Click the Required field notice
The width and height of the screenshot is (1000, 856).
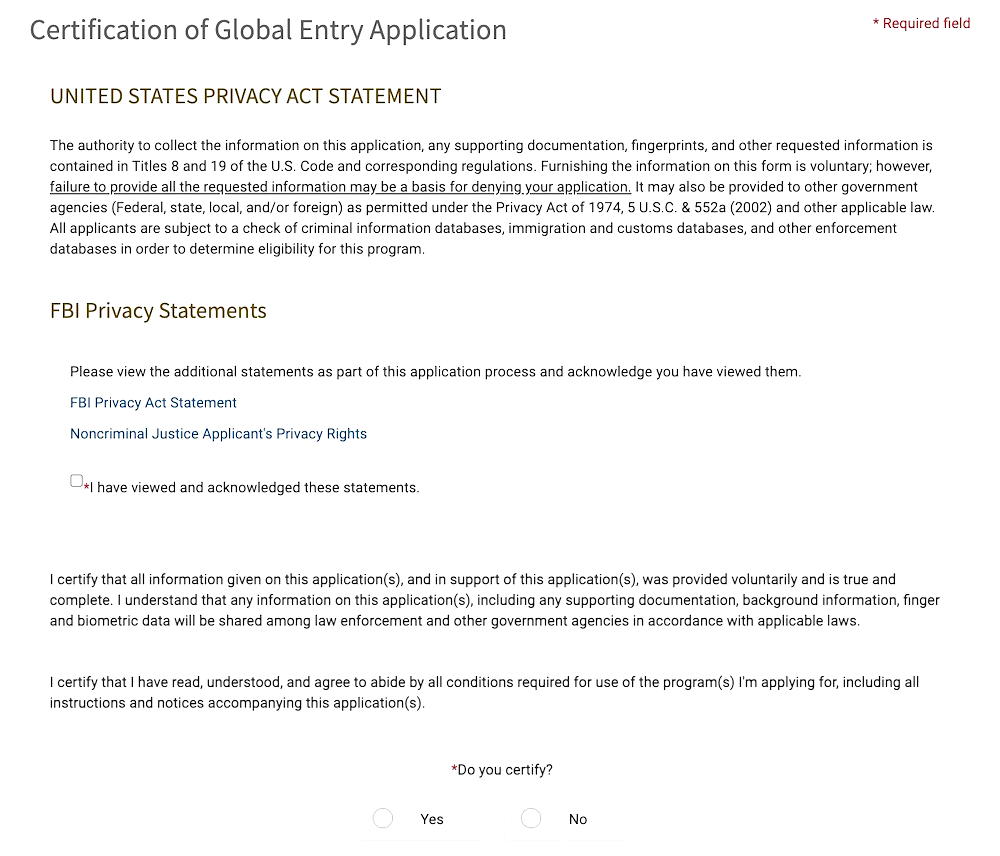click(921, 23)
